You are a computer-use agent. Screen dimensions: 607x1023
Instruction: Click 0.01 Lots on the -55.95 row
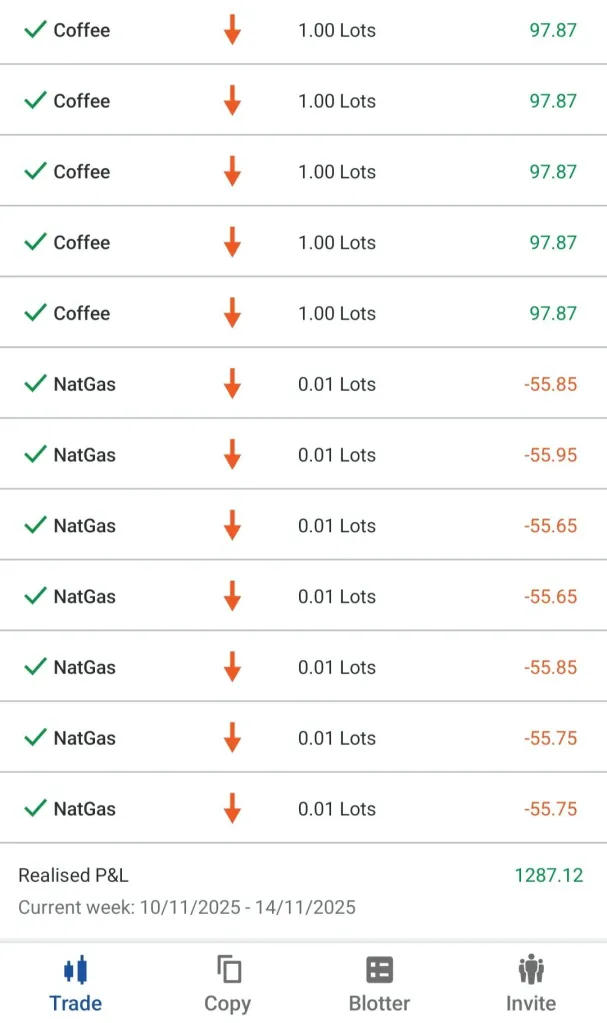(x=337, y=455)
